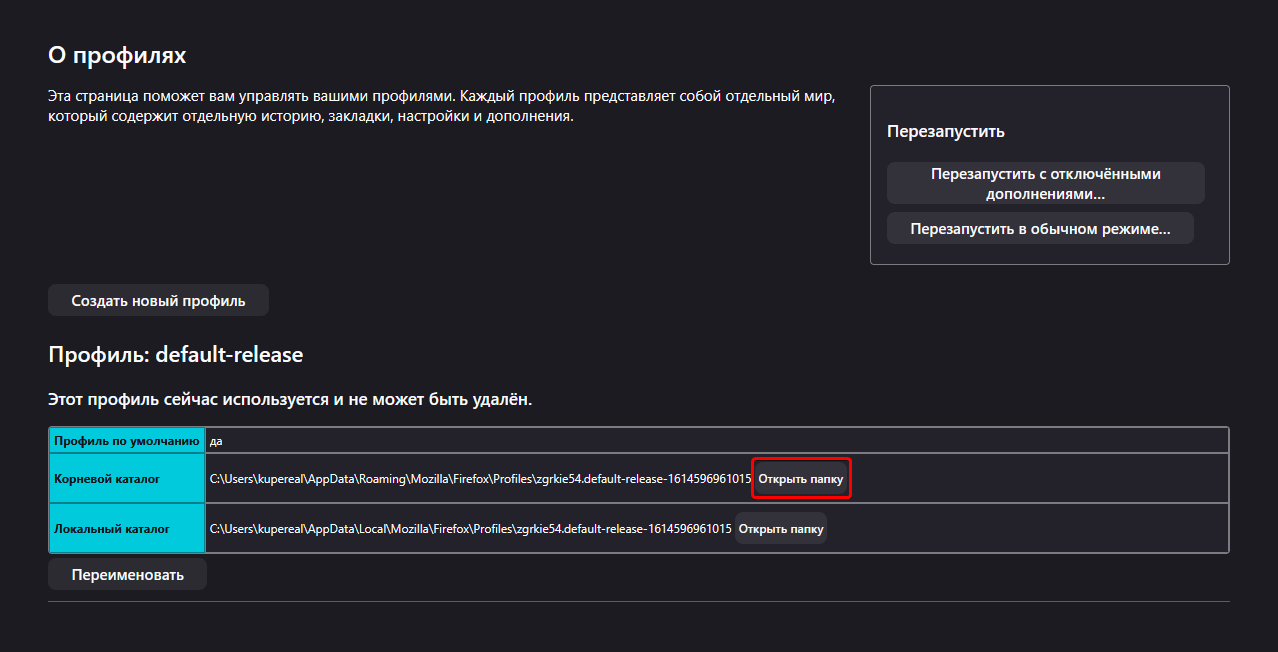Select the Roaming profile path text
Image resolution: width=1278 pixels, height=652 pixels.
tap(480, 479)
